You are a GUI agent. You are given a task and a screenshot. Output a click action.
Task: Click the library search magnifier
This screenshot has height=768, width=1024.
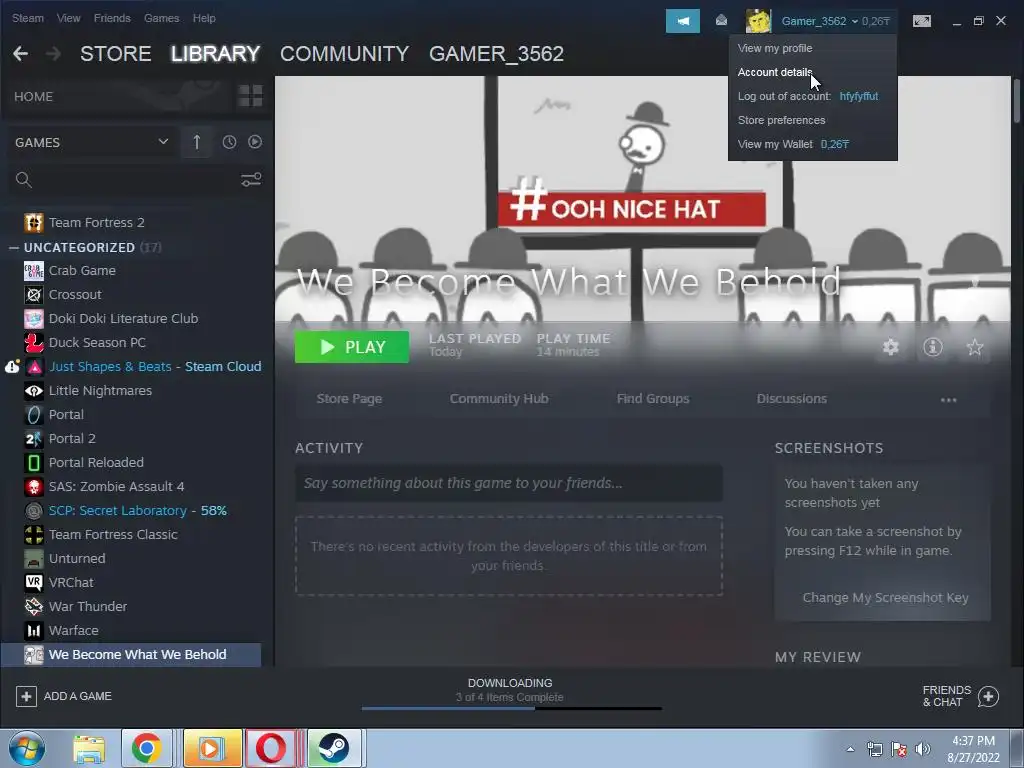(x=24, y=180)
